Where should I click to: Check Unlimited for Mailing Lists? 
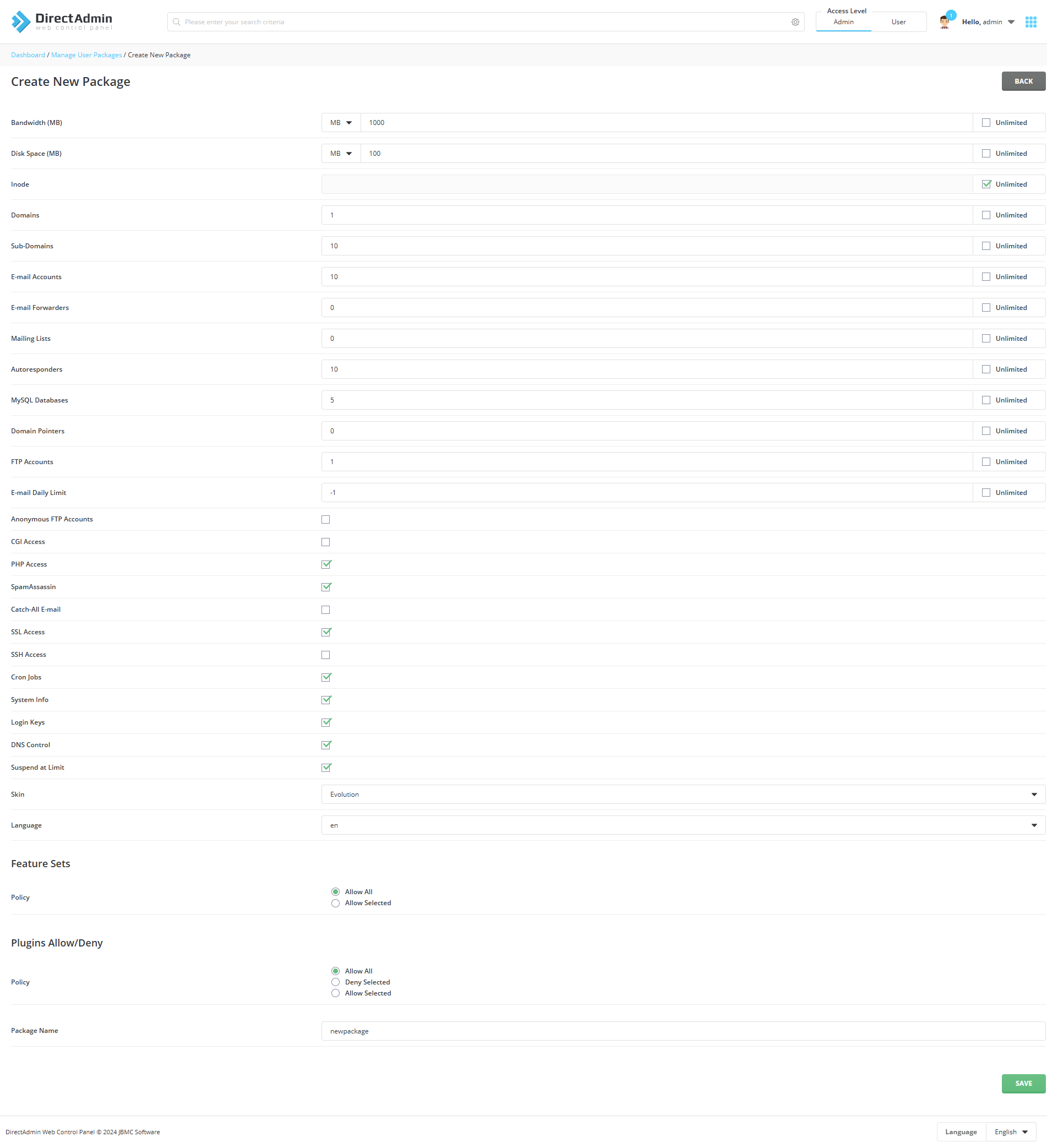click(x=986, y=338)
